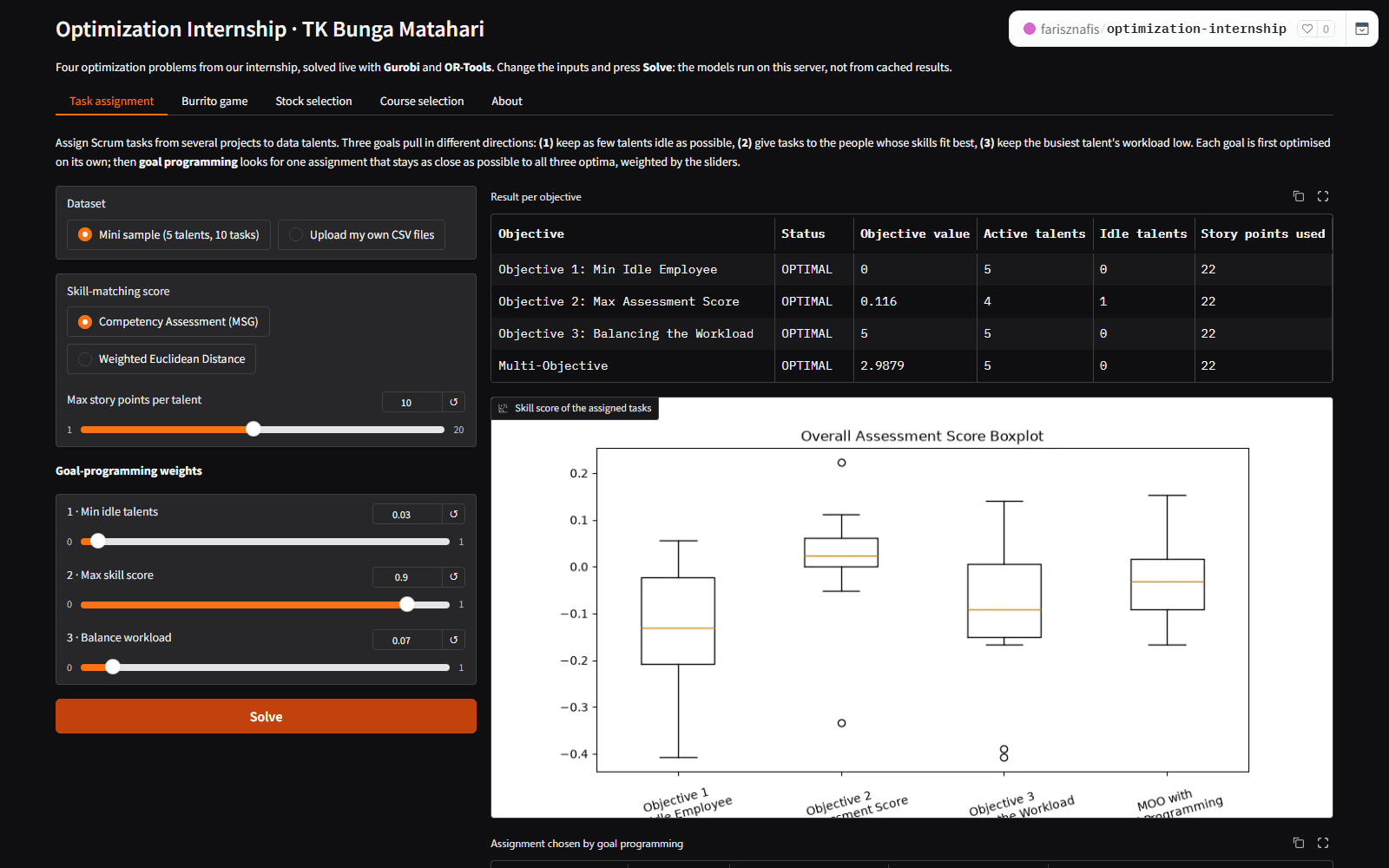1389x868 pixels.
Task: Open the space menu icon at top right
Action: (1362, 29)
